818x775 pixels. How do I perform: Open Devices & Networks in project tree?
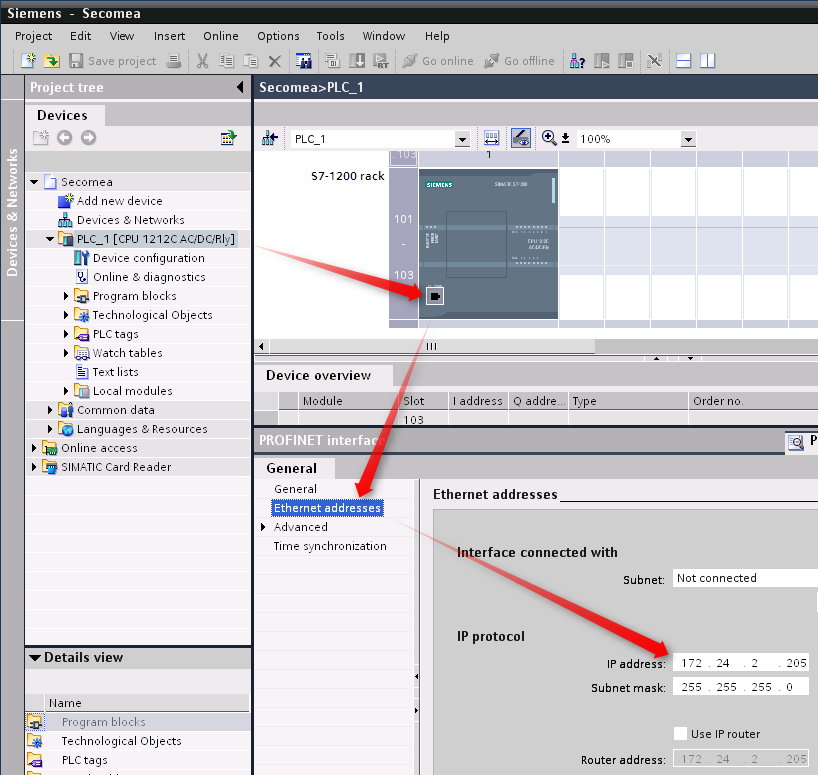click(x=130, y=220)
